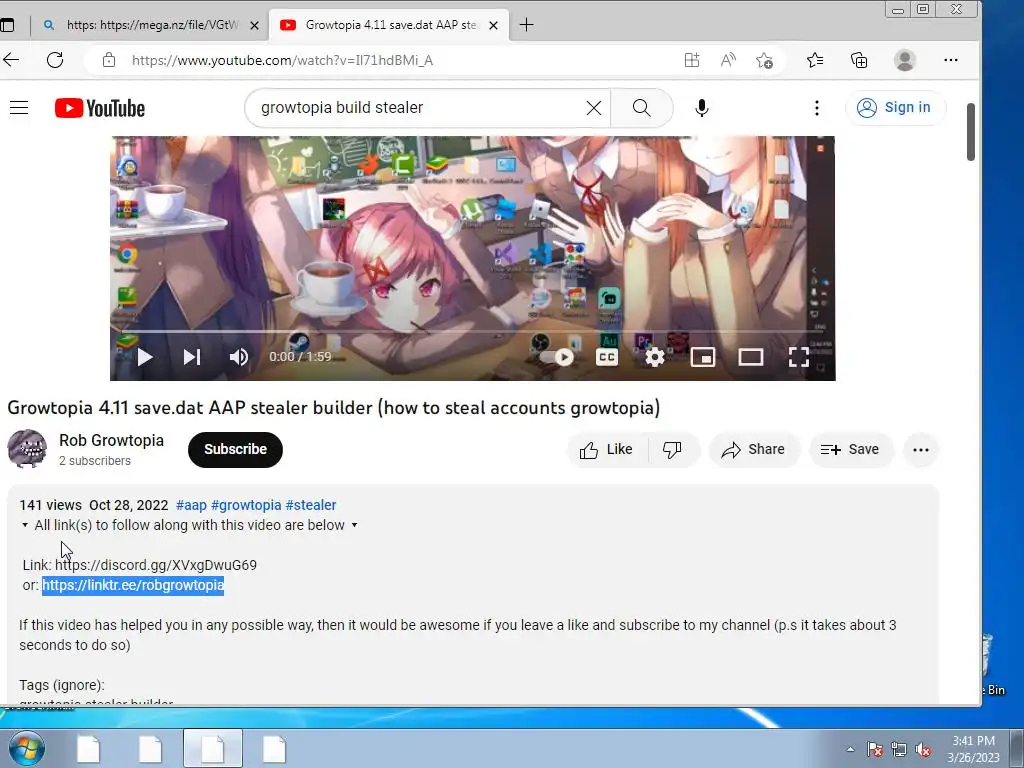Open the tab actions menu
This screenshot has width=1024, height=768.
[7, 25]
